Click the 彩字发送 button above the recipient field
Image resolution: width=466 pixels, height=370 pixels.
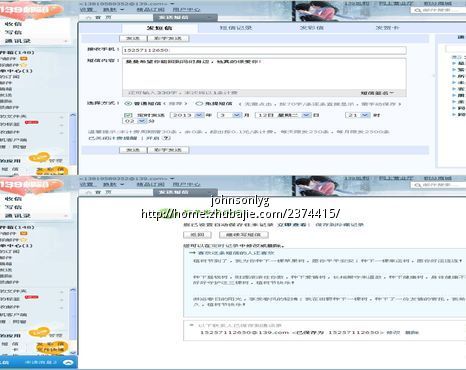[x=168, y=38]
